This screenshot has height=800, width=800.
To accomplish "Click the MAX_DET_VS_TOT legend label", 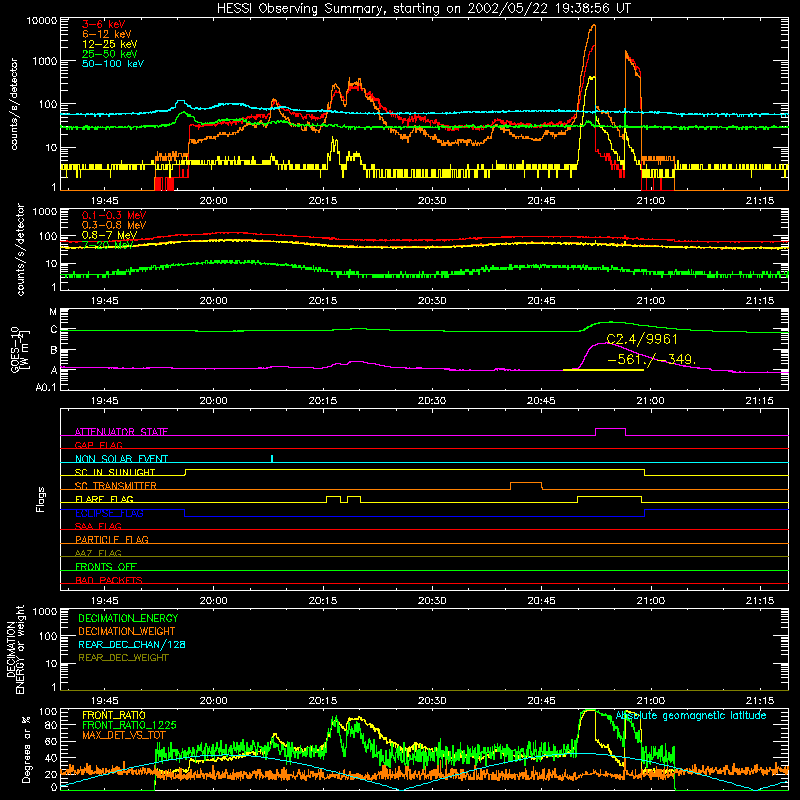I will pos(124,735).
